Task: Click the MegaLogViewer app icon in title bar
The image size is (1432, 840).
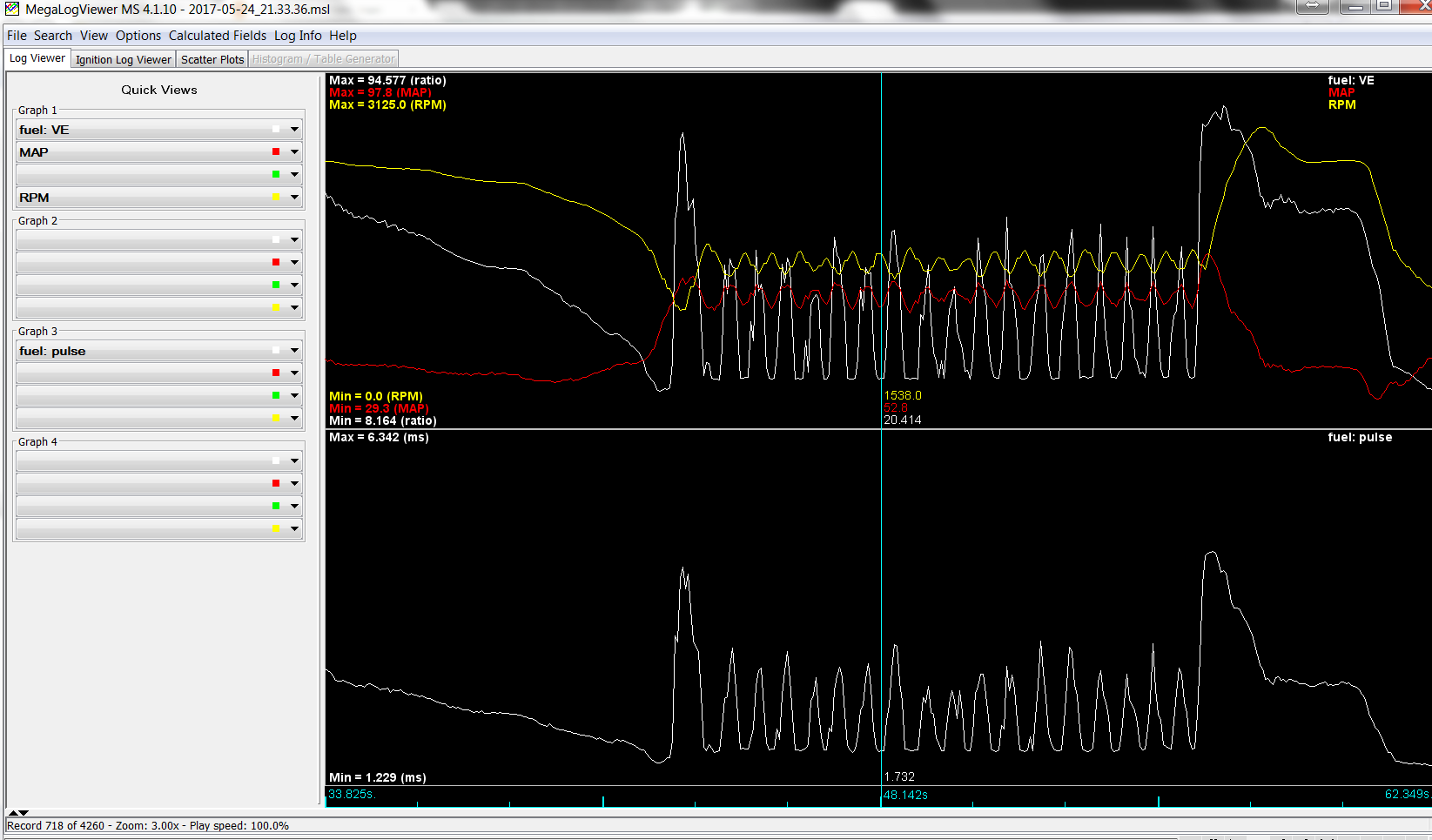Action: (x=12, y=10)
